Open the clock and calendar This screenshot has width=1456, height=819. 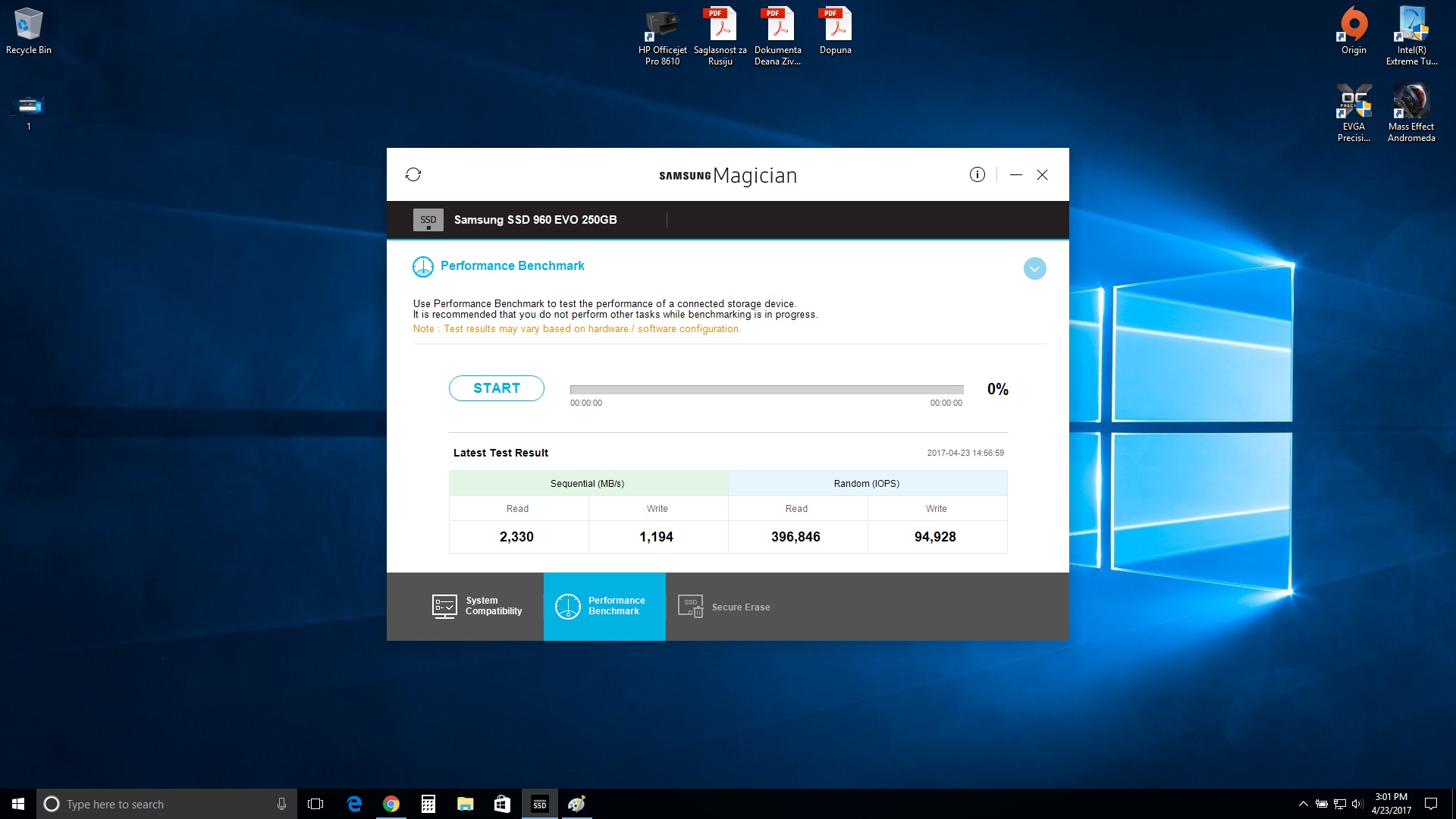(x=1391, y=804)
